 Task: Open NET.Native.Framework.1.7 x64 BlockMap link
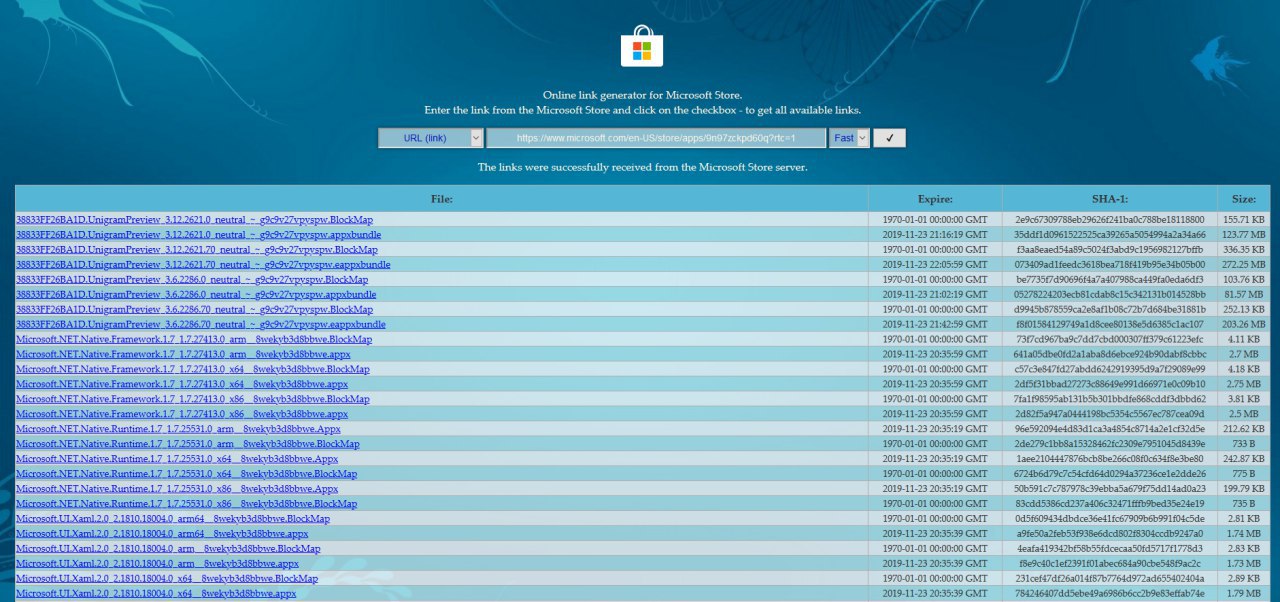(193, 369)
